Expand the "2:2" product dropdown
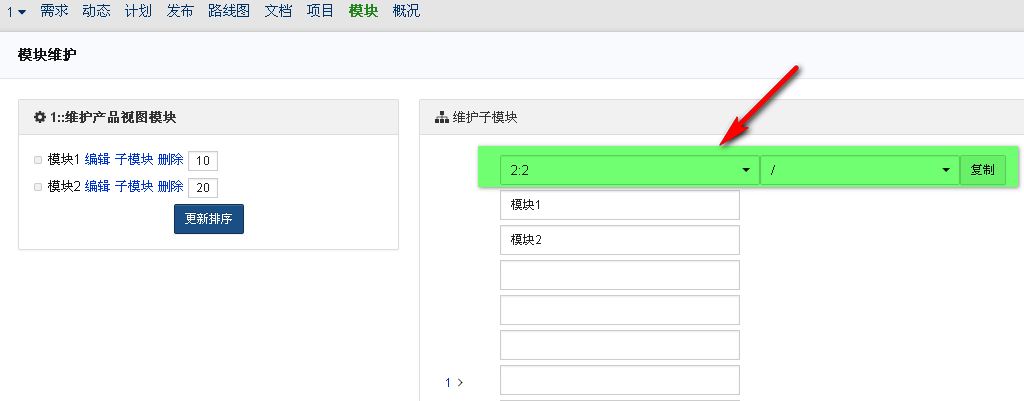Screen dimensions: 1024x401 (x=630, y=170)
